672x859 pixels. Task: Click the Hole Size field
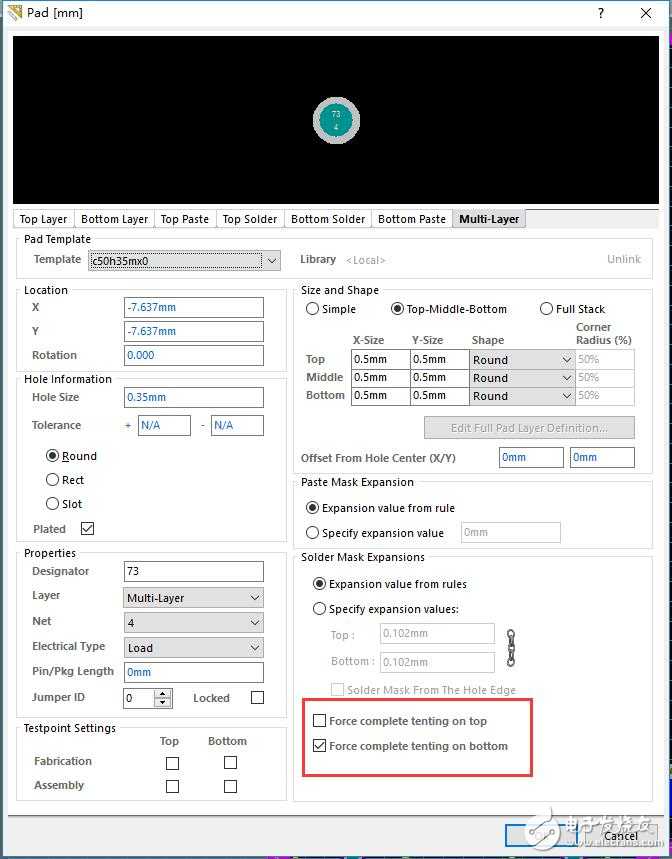pyautogui.click(x=193, y=397)
